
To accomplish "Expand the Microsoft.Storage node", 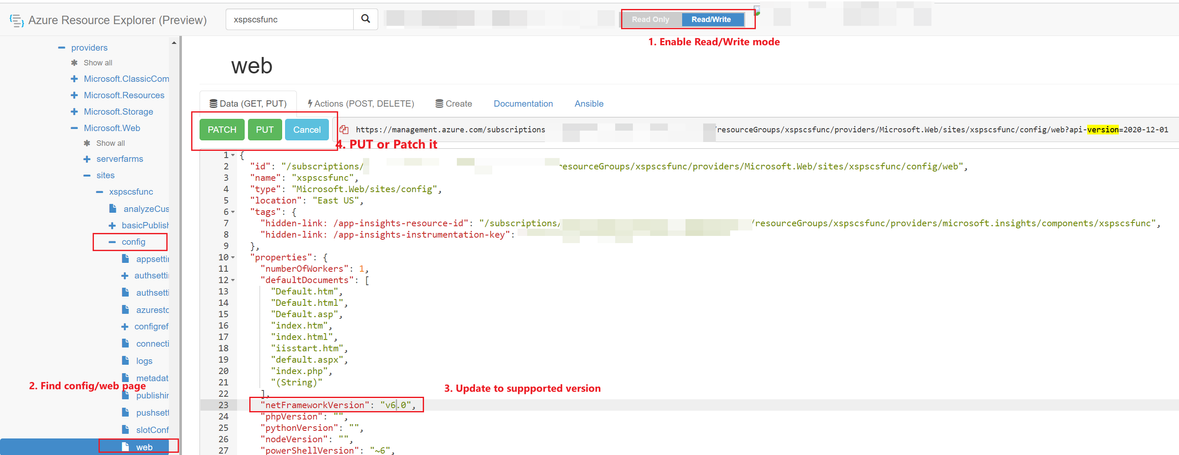I will point(74,112).
